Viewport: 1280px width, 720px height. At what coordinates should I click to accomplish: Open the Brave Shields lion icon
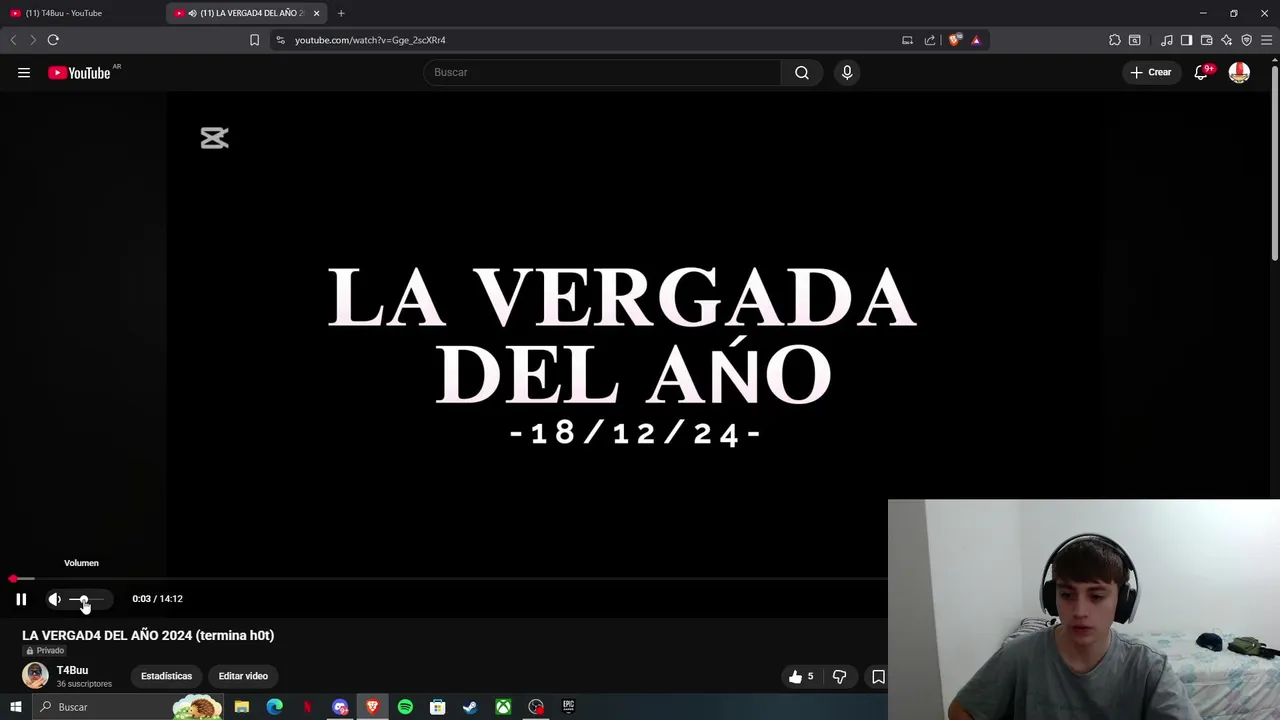(x=955, y=40)
